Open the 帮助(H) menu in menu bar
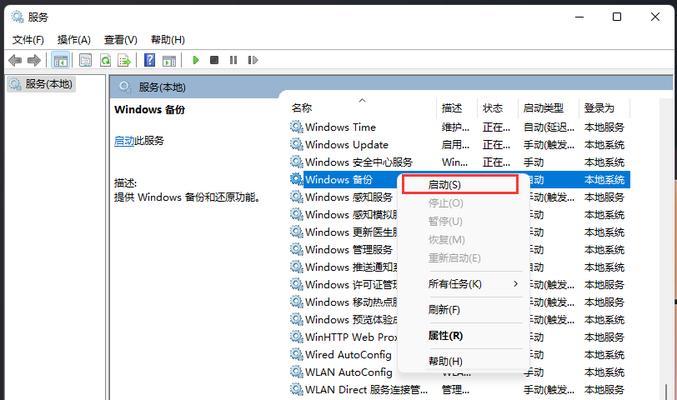Screen dimensions: 677x400 point(168,40)
